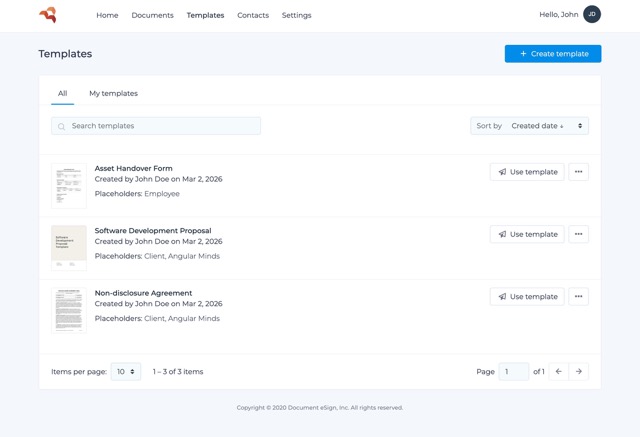Open the Templates menu item
The height and width of the screenshot is (437, 640).
coord(205,15)
